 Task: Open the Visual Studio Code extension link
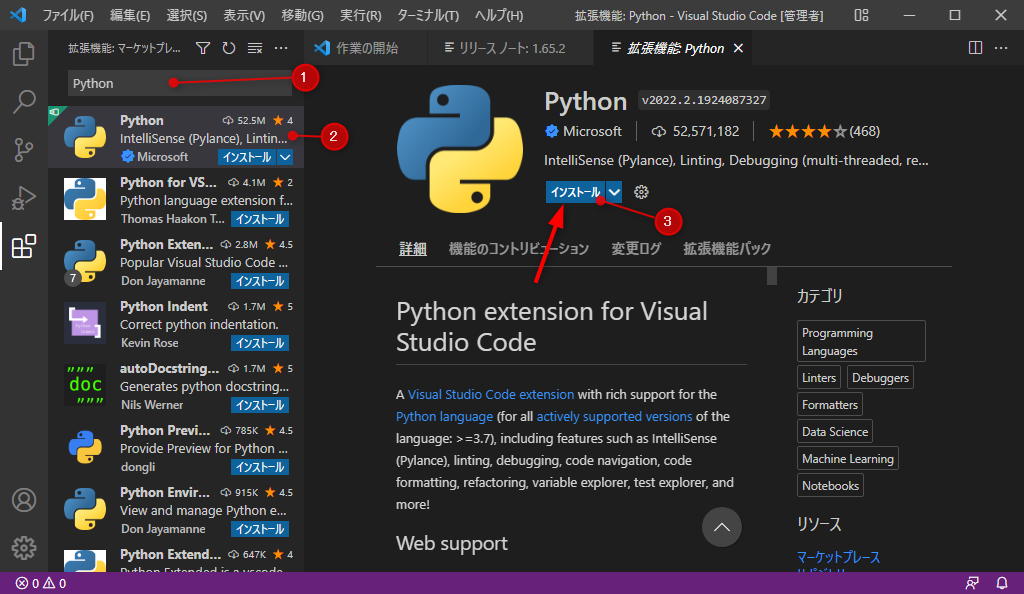[490, 394]
